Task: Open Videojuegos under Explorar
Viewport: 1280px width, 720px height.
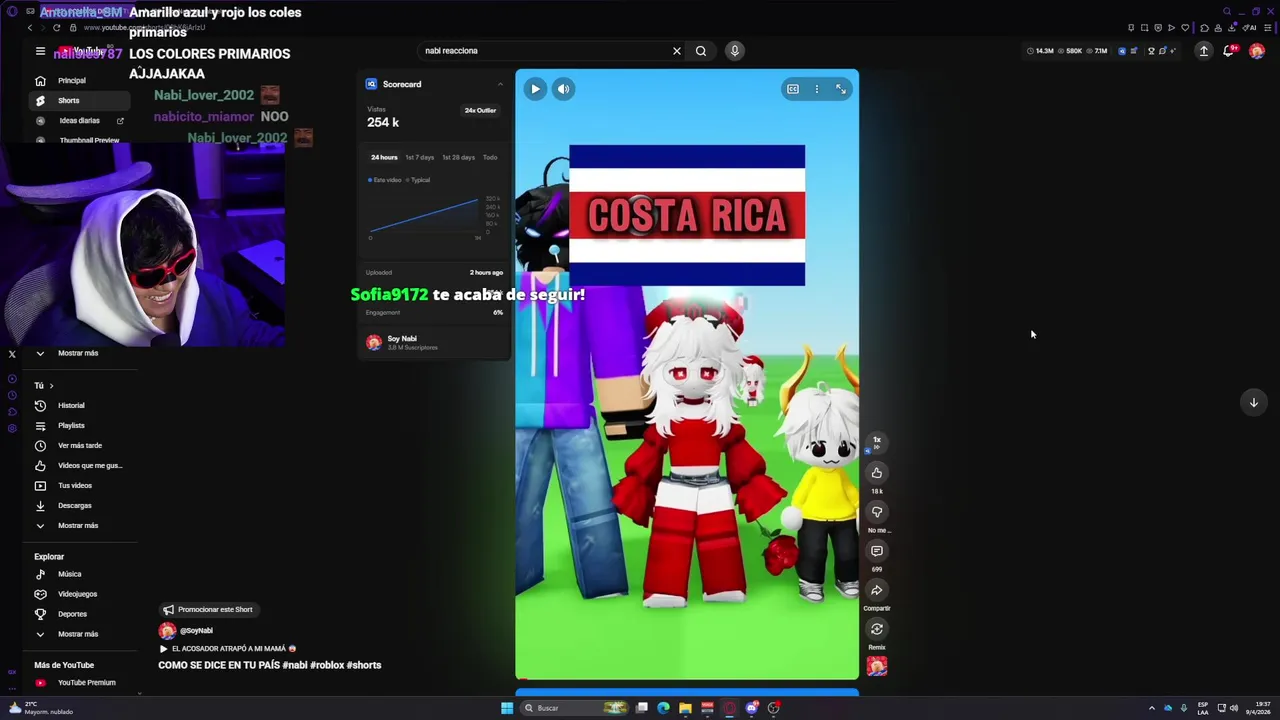Action: tap(80, 594)
